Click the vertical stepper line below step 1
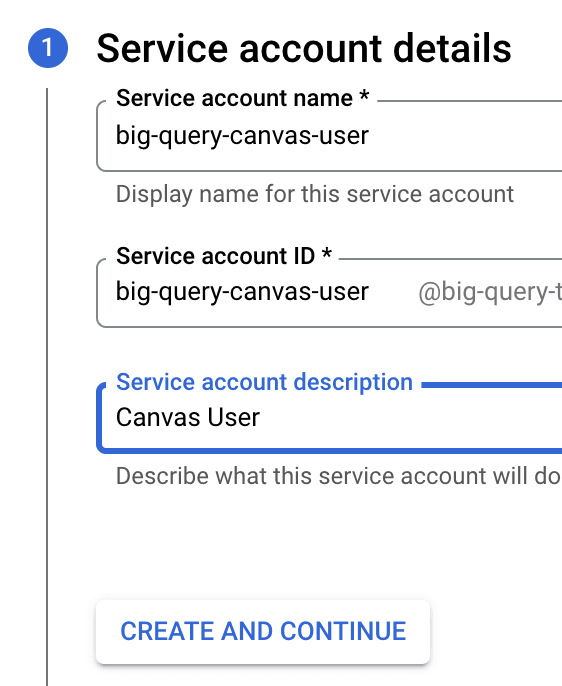 47,387
